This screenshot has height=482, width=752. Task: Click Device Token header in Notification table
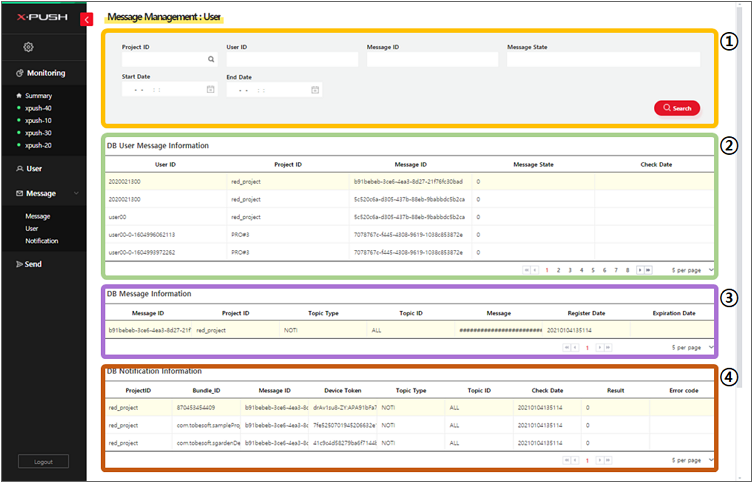pyautogui.click(x=342, y=390)
